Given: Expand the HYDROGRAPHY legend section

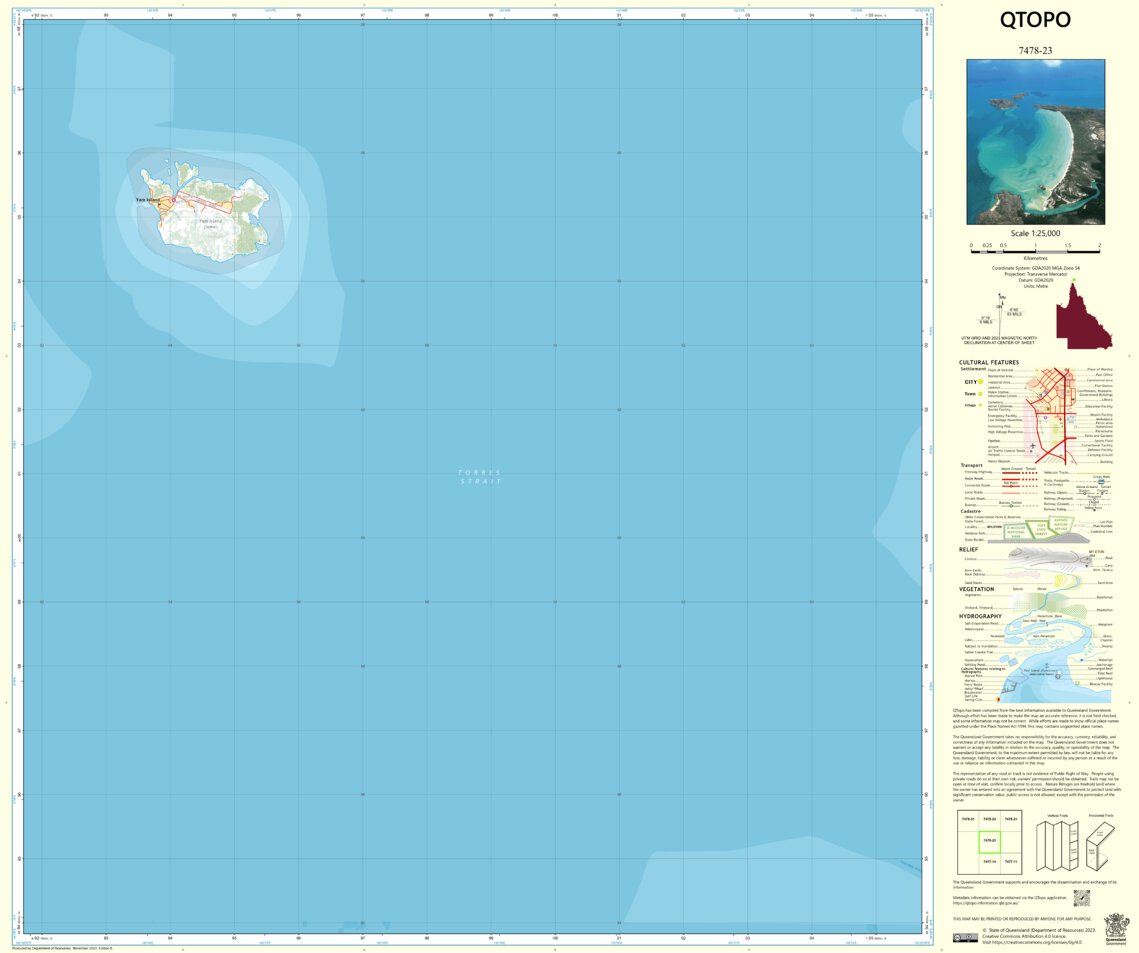Looking at the screenshot, I should [979, 616].
